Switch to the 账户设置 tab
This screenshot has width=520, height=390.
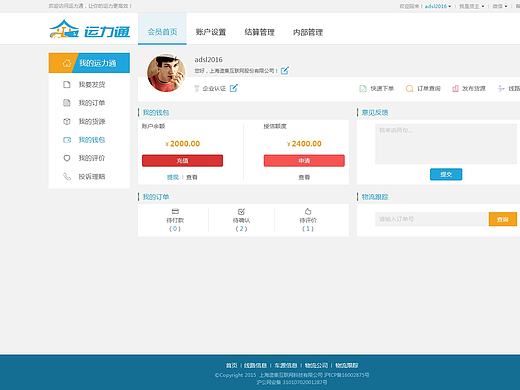(211, 32)
